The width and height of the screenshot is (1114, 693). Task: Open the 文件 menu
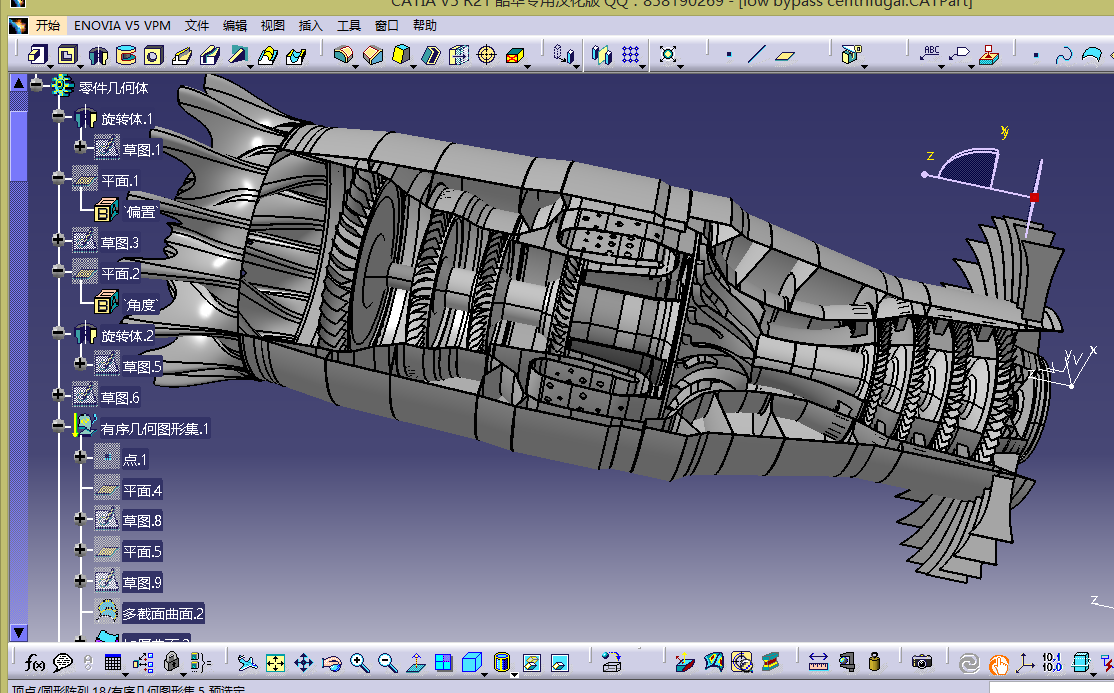tap(197, 25)
